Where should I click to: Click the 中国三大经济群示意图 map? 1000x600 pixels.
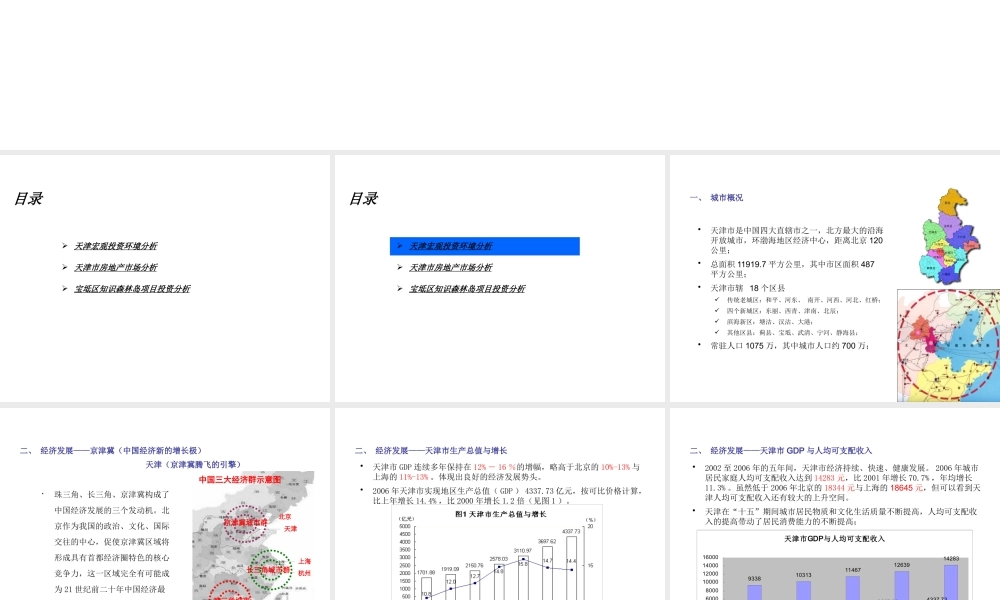click(253, 536)
